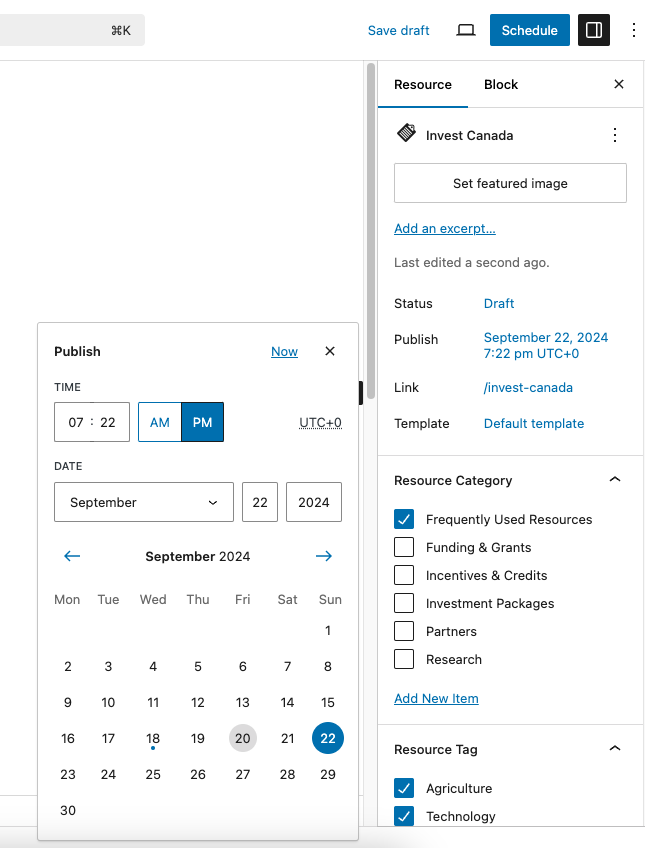Select the Resource tab
This screenshot has width=645, height=848.
click(423, 85)
